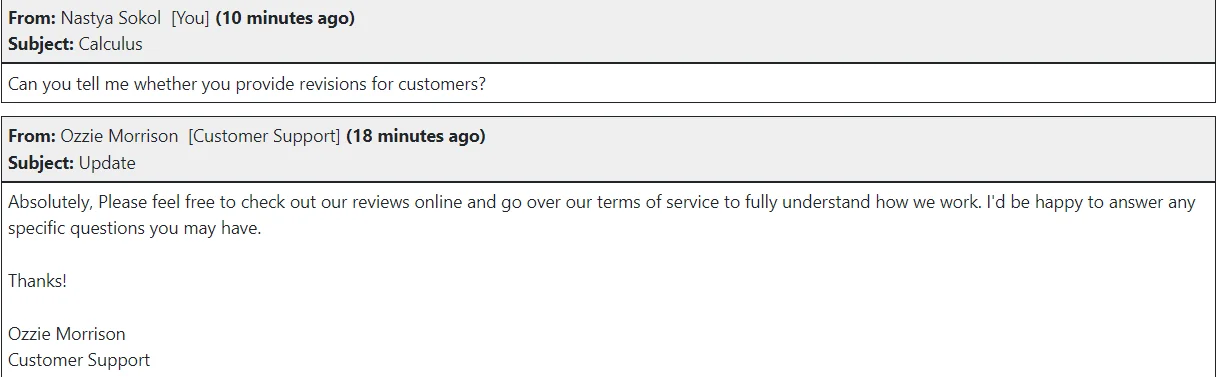This screenshot has height=377, width=1216.
Task: Select the first message's "From:" label
Action: 32,18
